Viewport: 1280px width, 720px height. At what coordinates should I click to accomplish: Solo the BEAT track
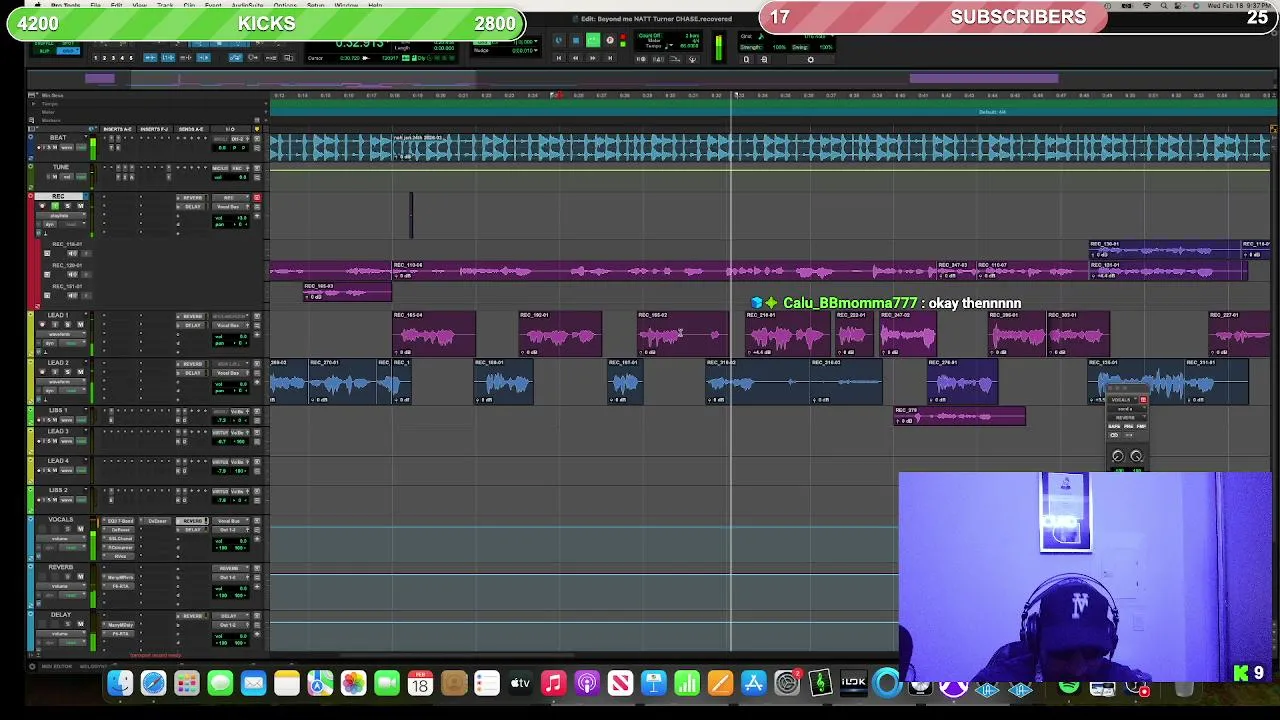click(x=49, y=147)
